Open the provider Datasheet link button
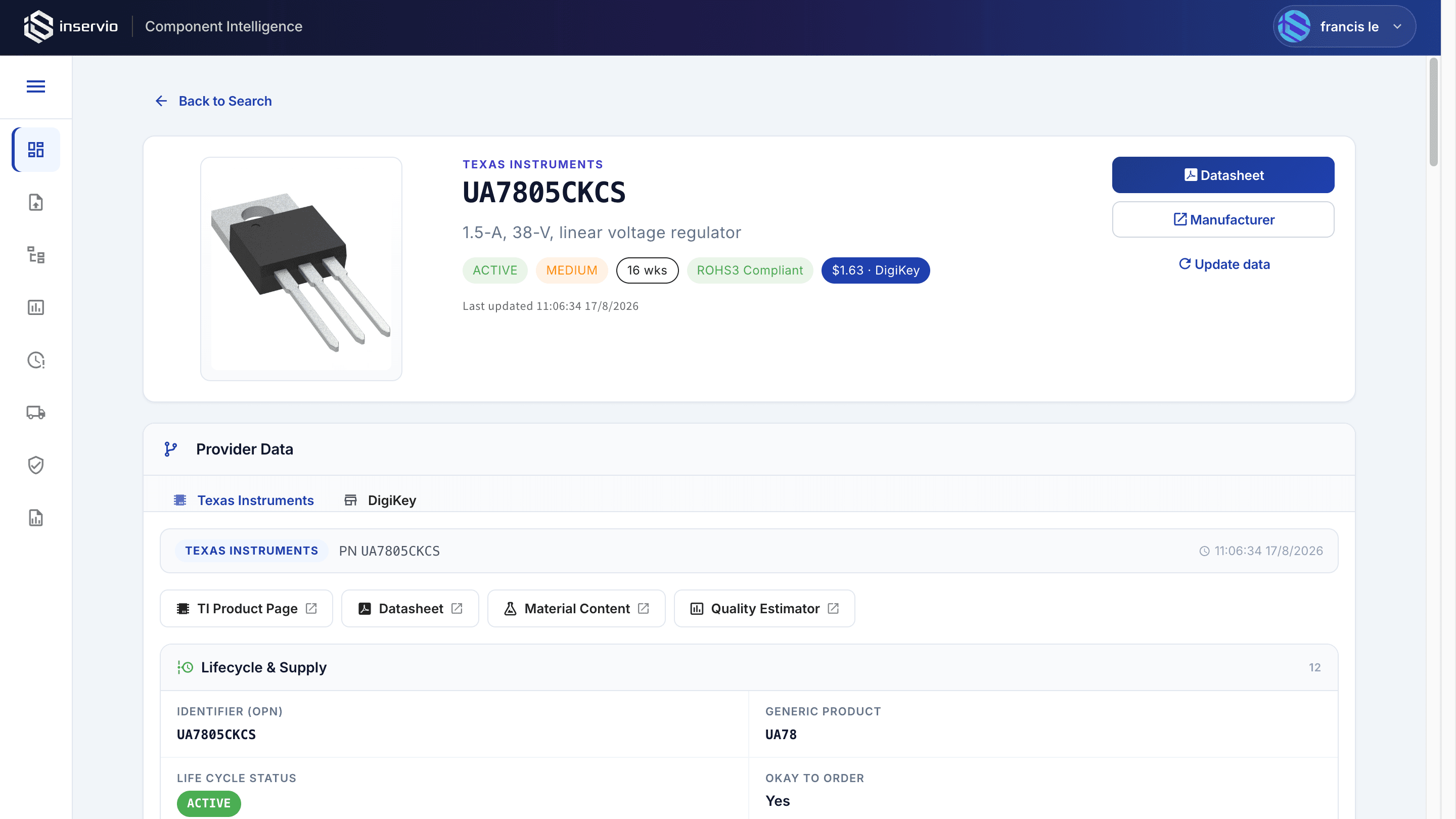1456x819 pixels. point(411,609)
